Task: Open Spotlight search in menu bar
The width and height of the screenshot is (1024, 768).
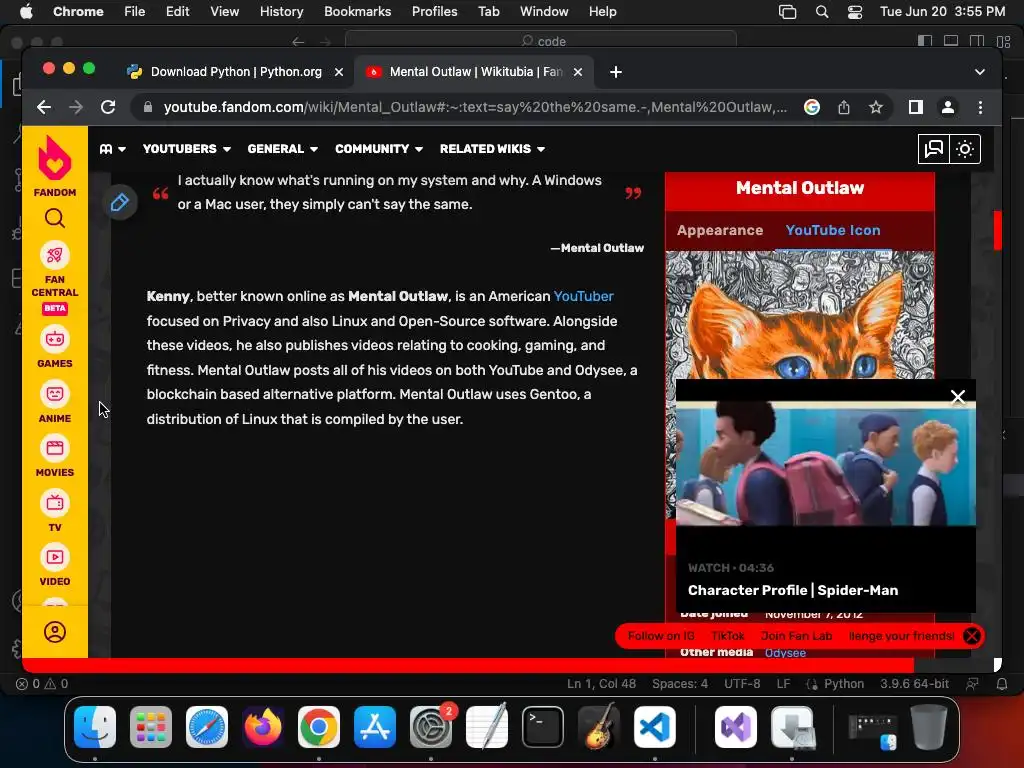Action: coord(822,11)
